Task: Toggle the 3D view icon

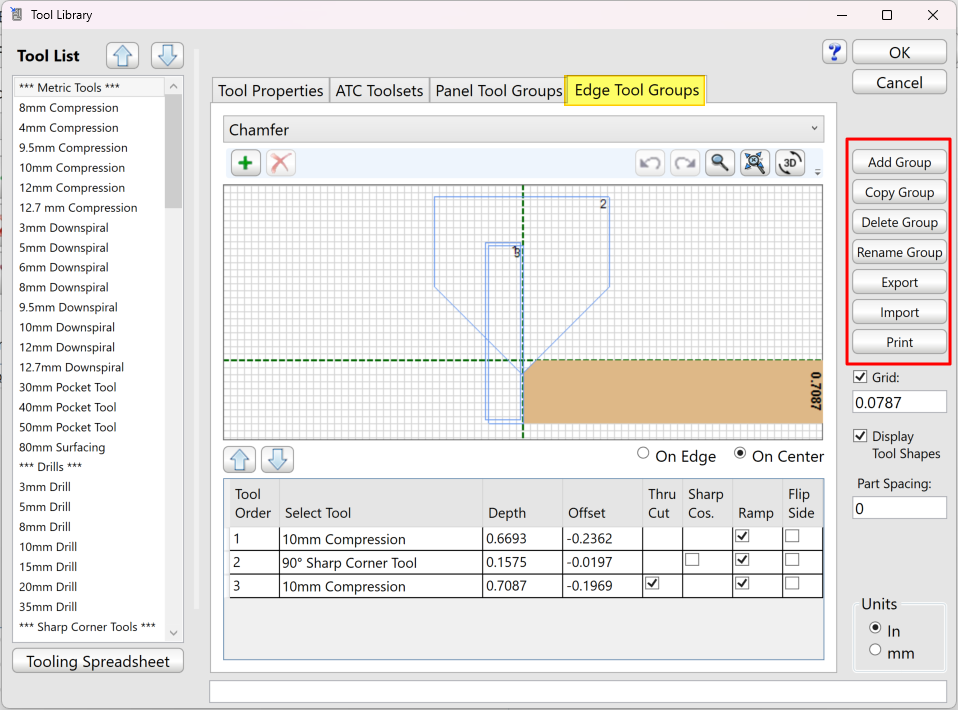Action: tap(790, 163)
